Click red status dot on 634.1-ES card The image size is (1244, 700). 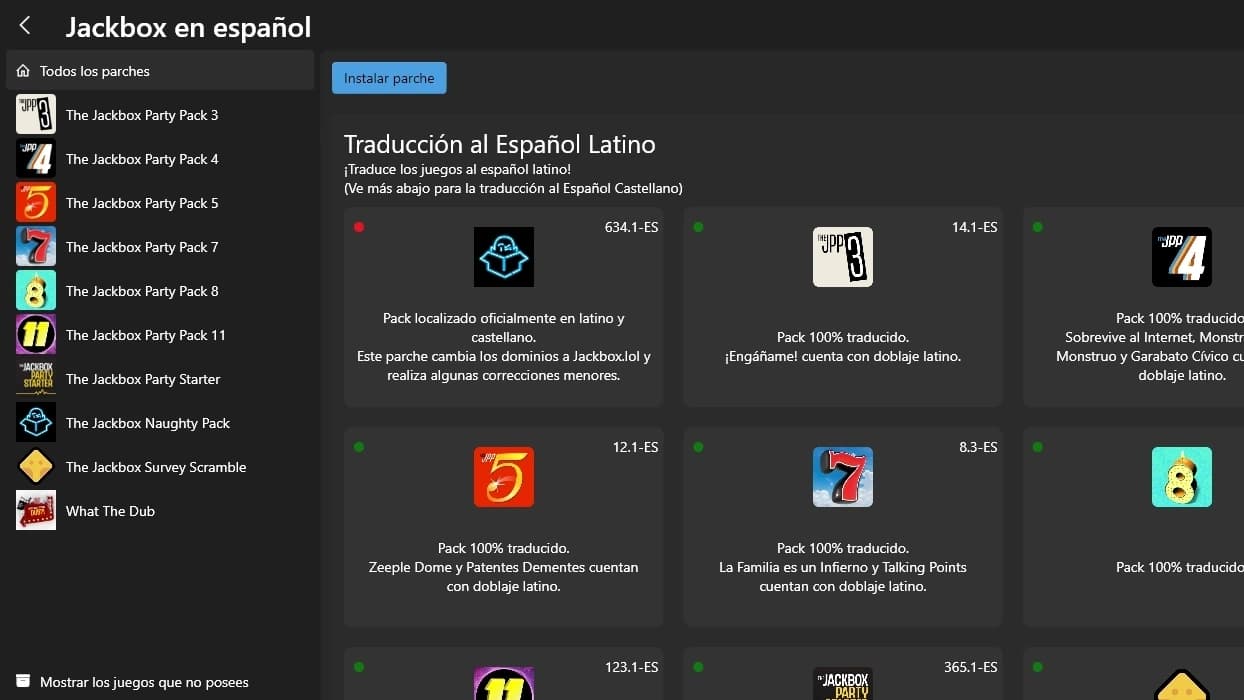point(359,227)
